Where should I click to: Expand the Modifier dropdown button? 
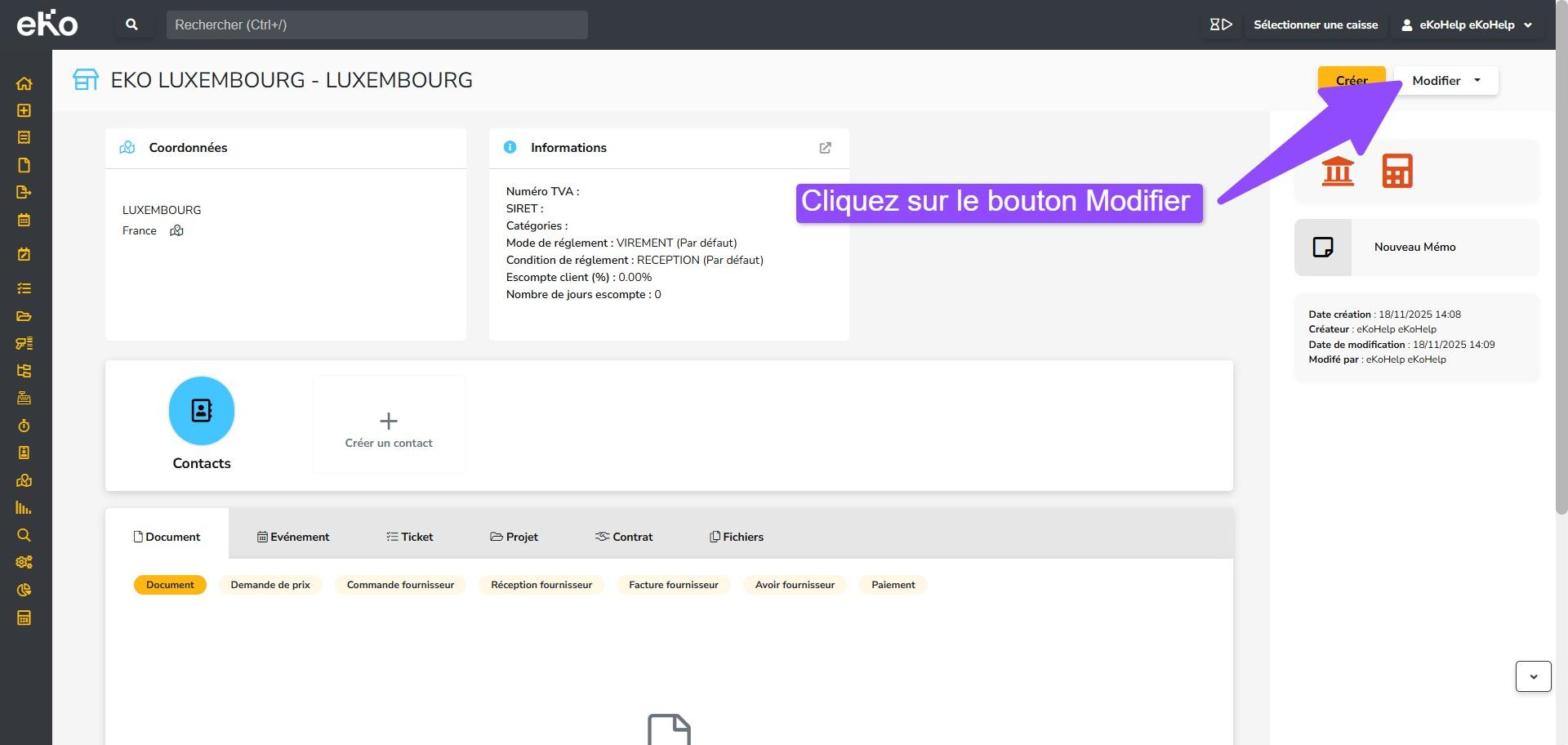point(1445,81)
